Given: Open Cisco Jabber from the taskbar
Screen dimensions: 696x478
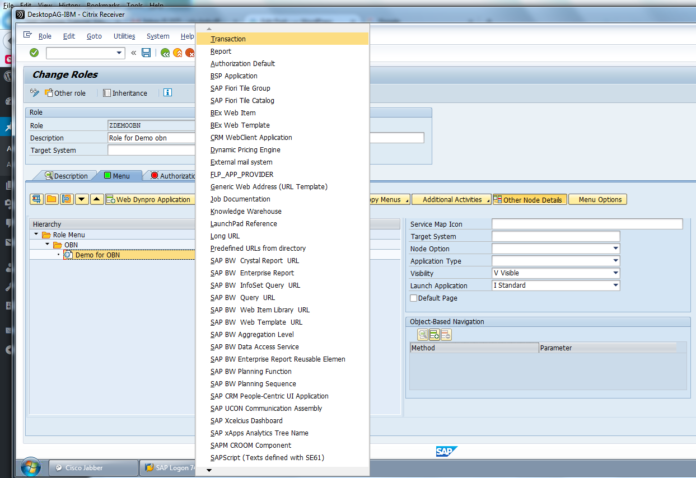Looking at the screenshot, I should pos(92,468).
